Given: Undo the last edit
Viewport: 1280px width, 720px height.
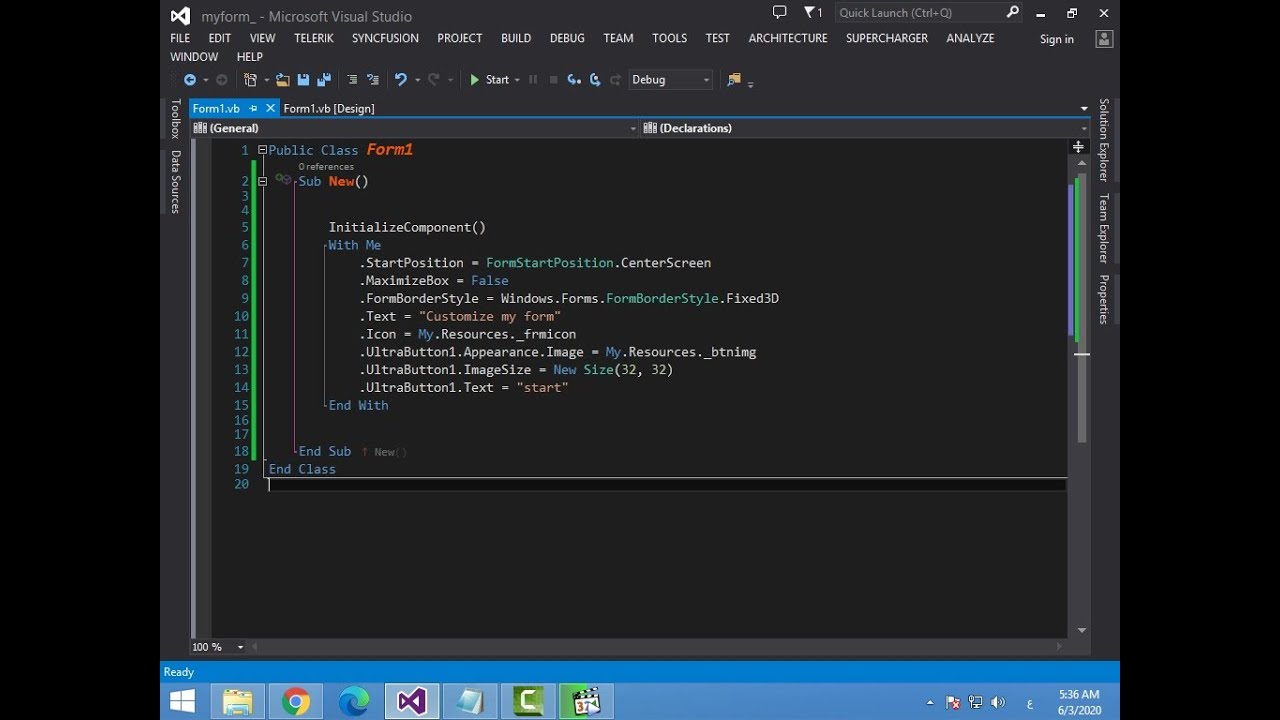Looking at the screenshot, I should click(x=401, y=80).
